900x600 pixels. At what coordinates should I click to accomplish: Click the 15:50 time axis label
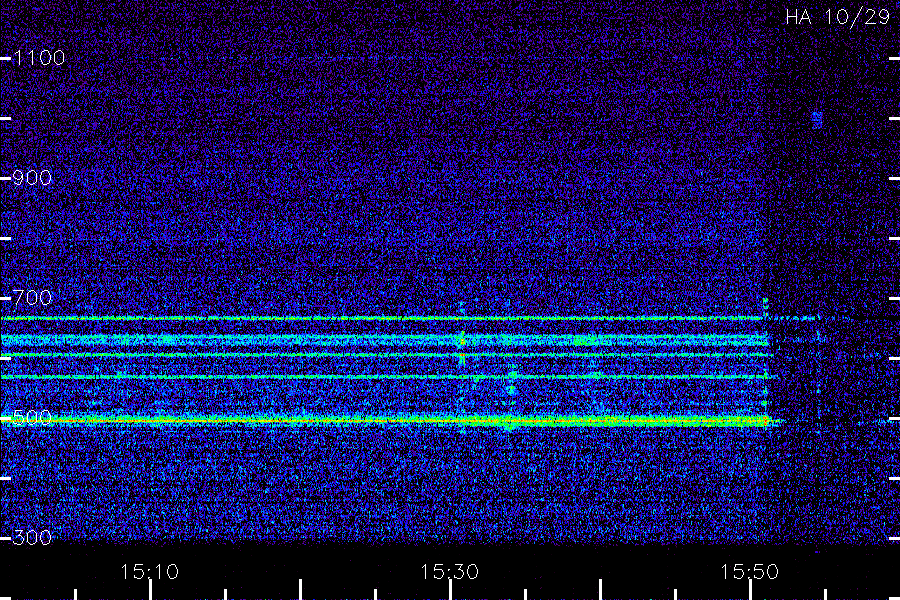(750, 572)
